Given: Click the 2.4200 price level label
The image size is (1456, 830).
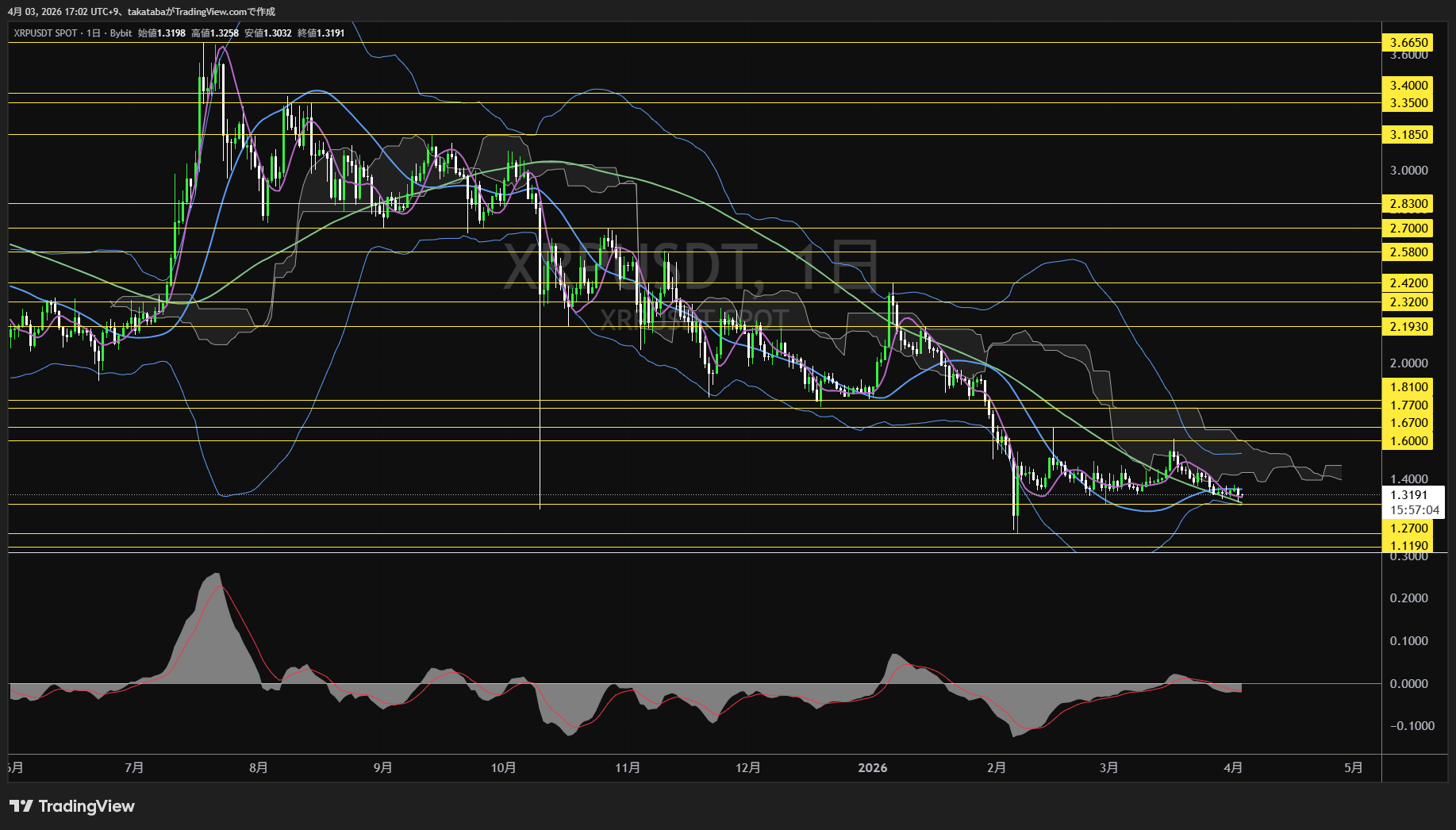Looking at the screenshot, I should (1408, 283).
